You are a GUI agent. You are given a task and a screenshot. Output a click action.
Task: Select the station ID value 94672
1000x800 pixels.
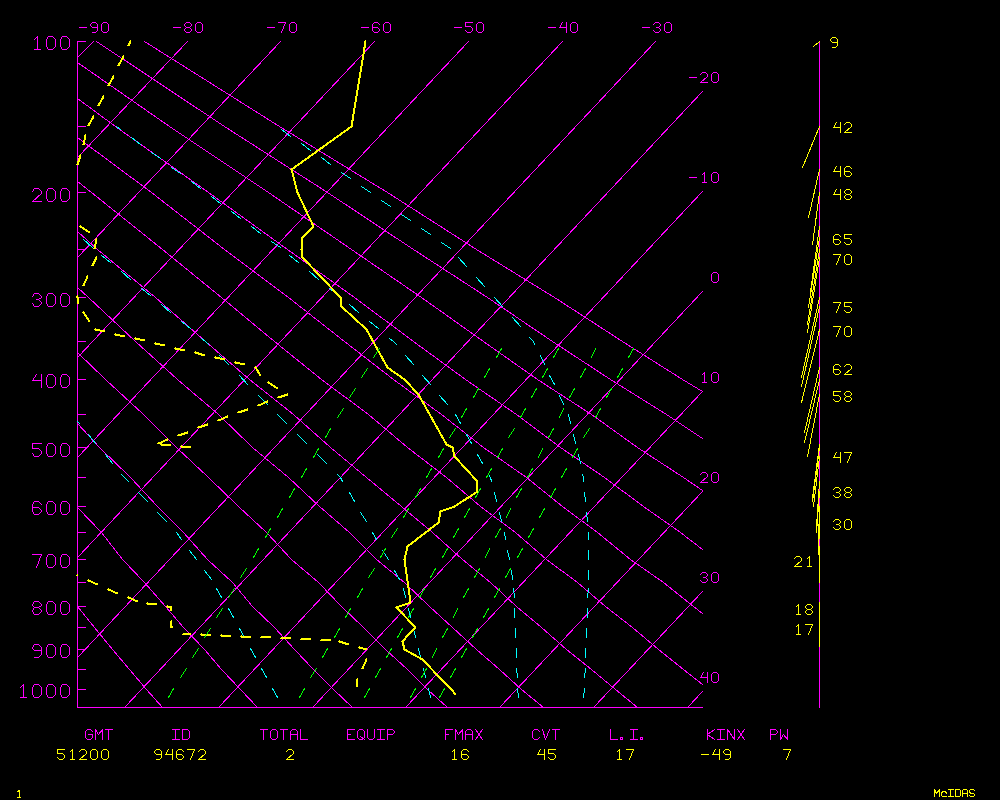click(x=180, y=755)
